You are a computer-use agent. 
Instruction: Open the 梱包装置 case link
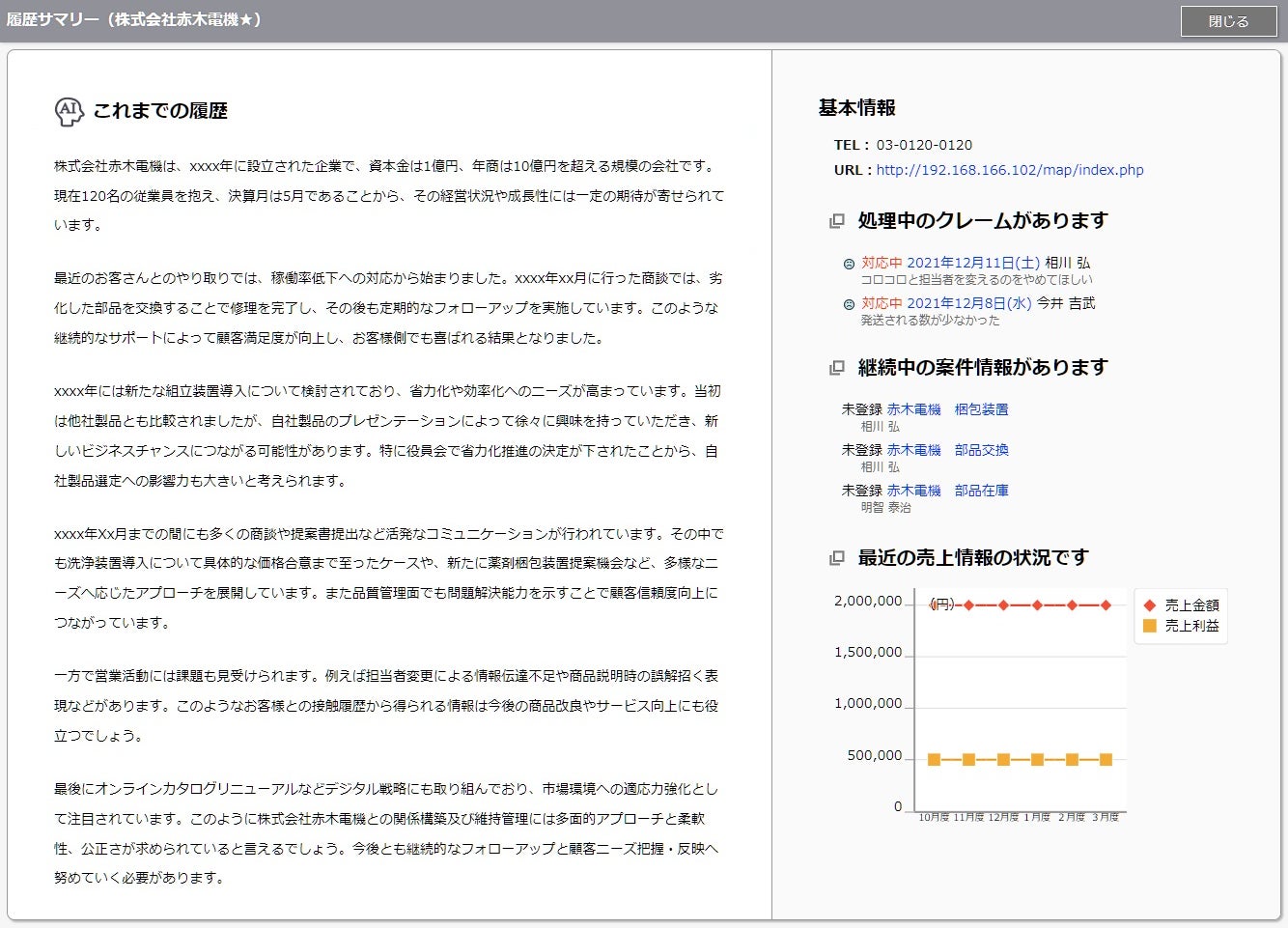981,409
